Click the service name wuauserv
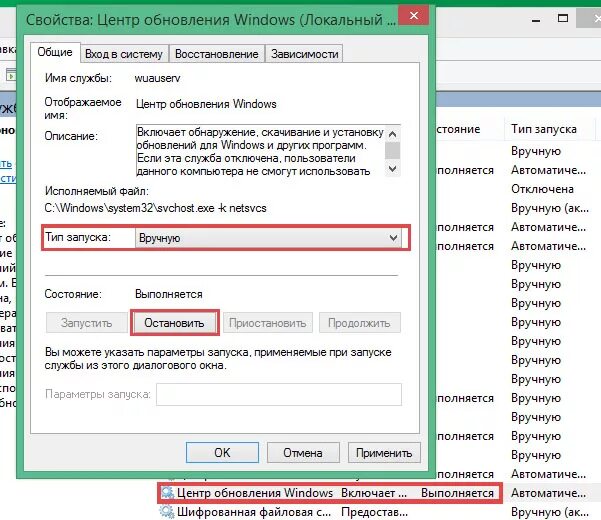This screenshot has width=601, height=520. click(157, 78)
